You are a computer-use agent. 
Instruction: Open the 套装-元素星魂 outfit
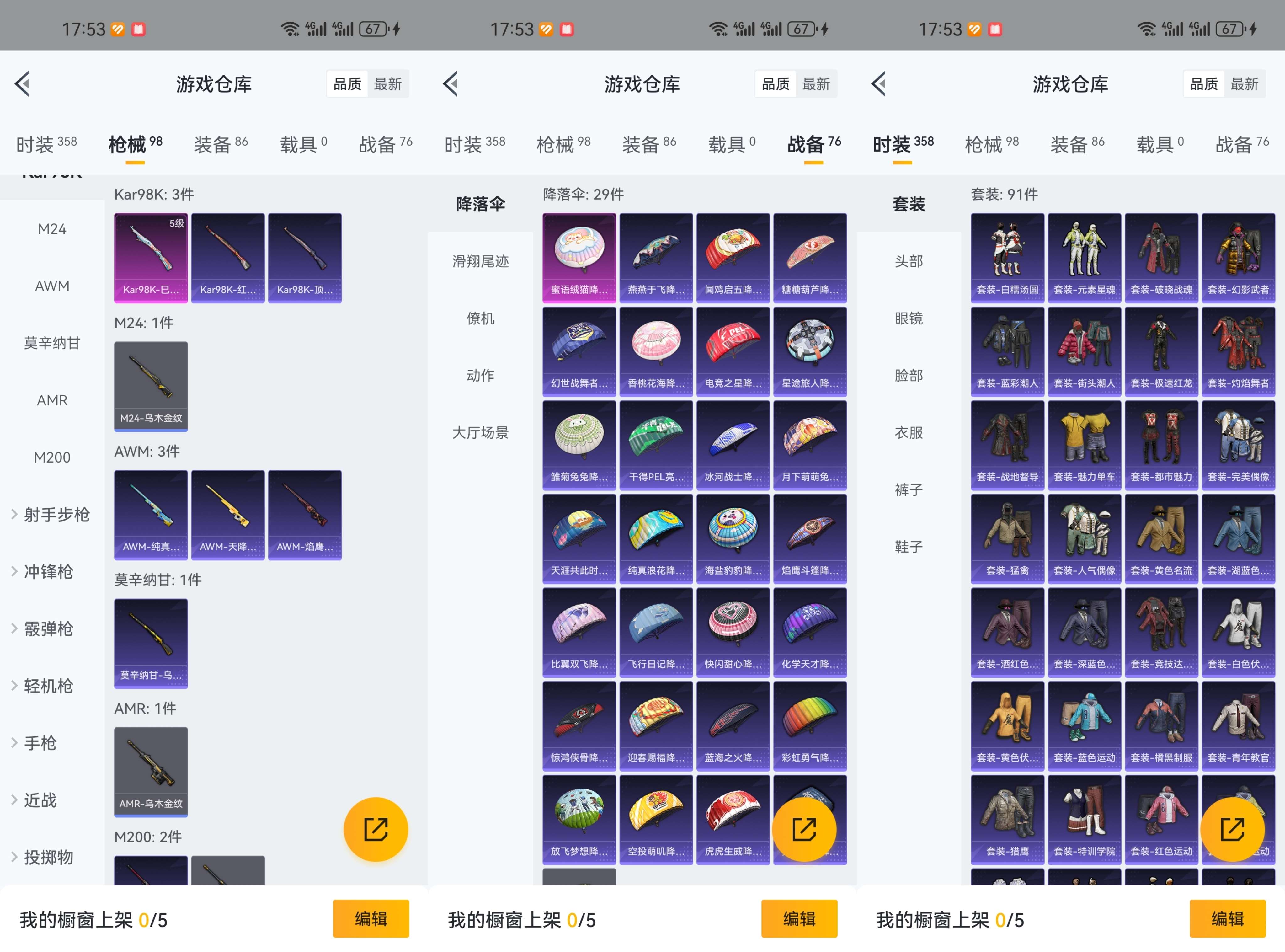[x=1085, y=258]
